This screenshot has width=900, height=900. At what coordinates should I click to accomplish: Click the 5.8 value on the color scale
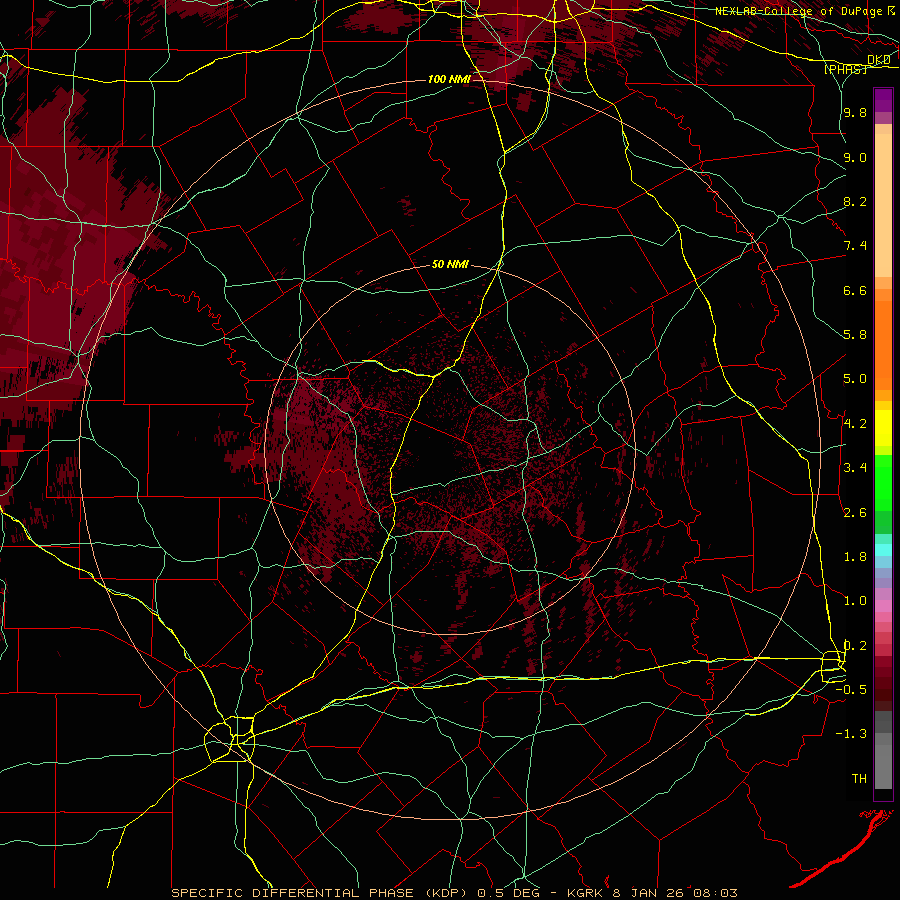point(855,335)
